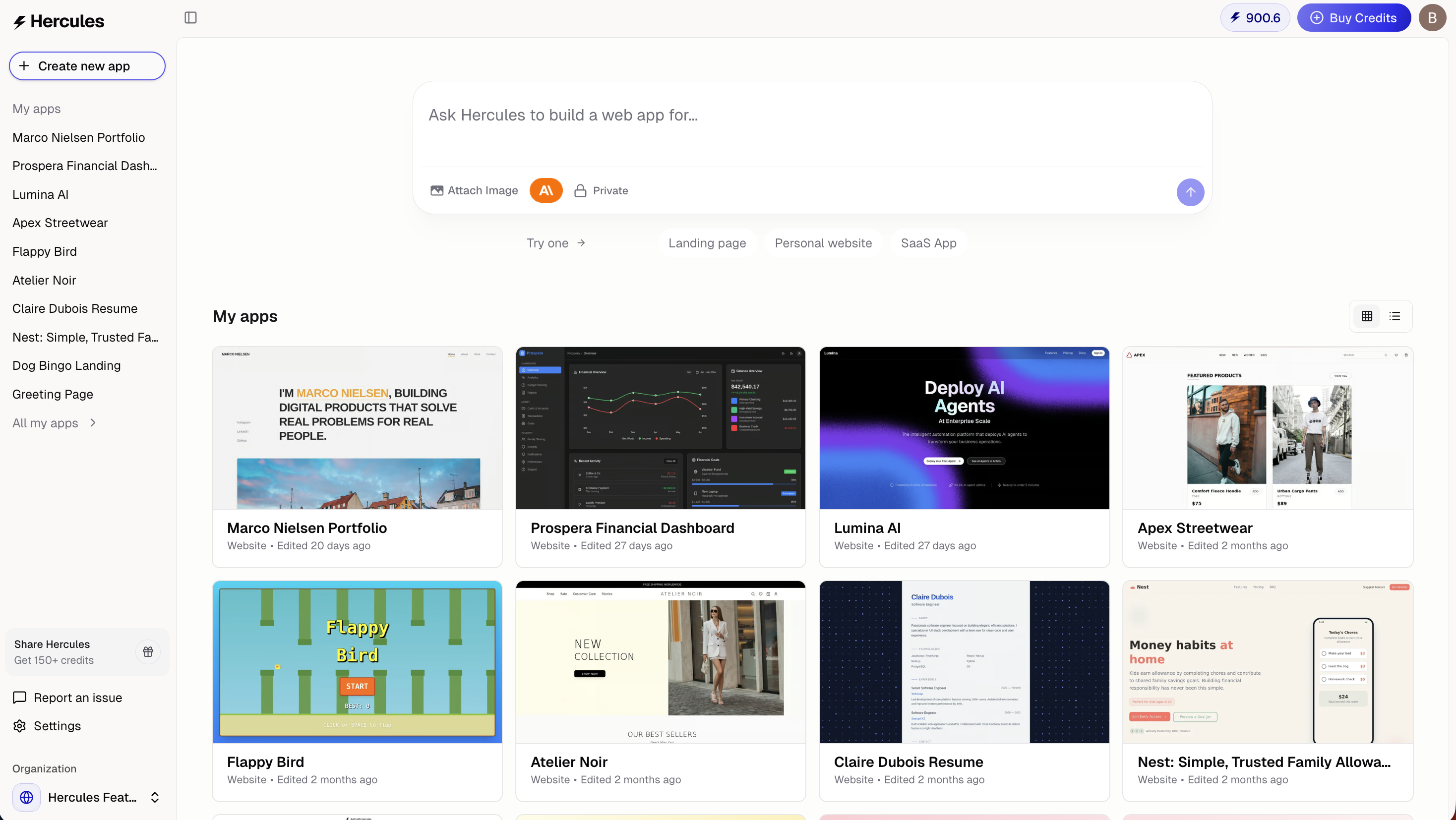Toggle the Private lock option
This screenshot has width=1456, height=820.
click(x=601, y=190)
